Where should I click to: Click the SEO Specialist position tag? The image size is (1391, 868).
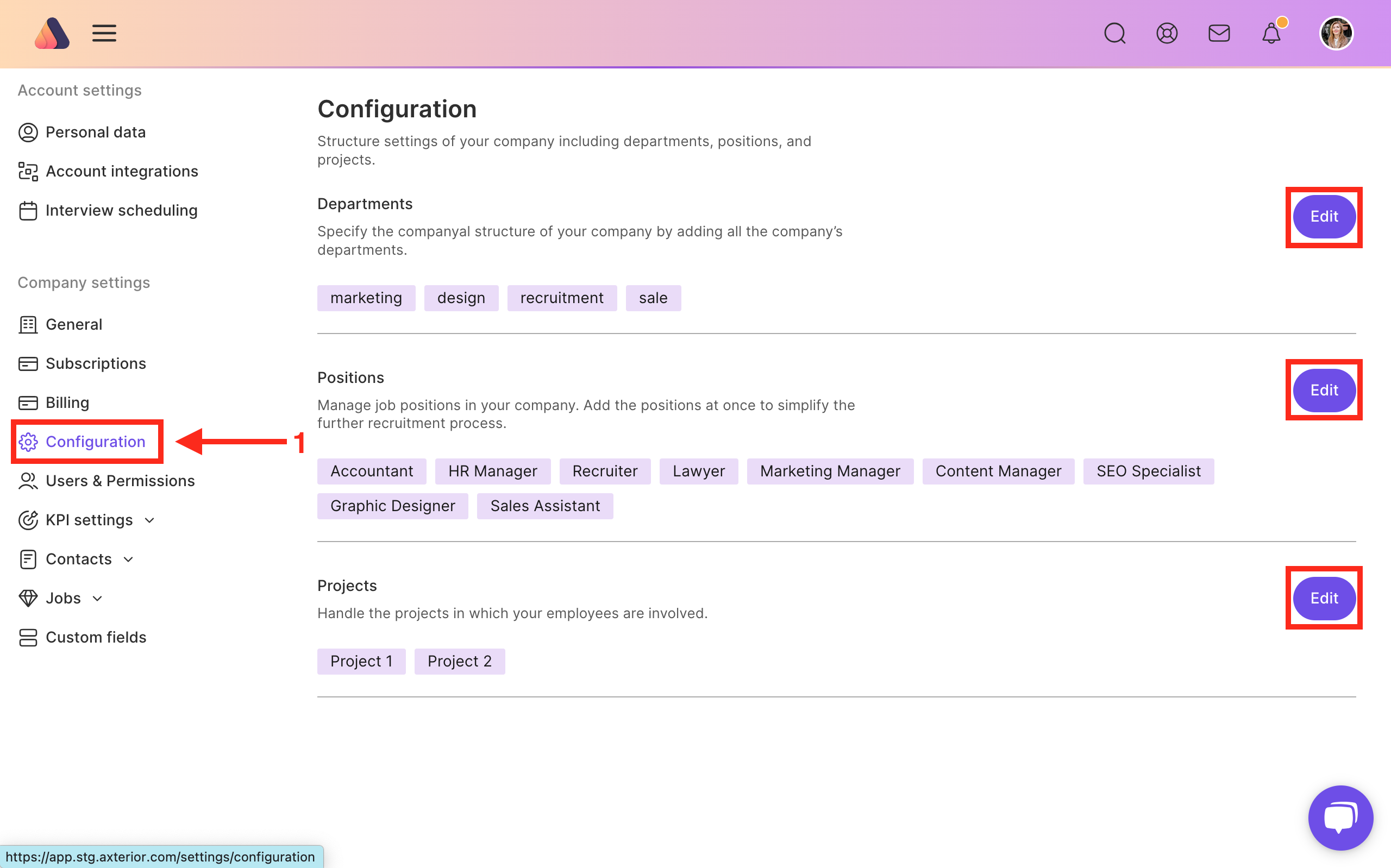coord(1149,471)
